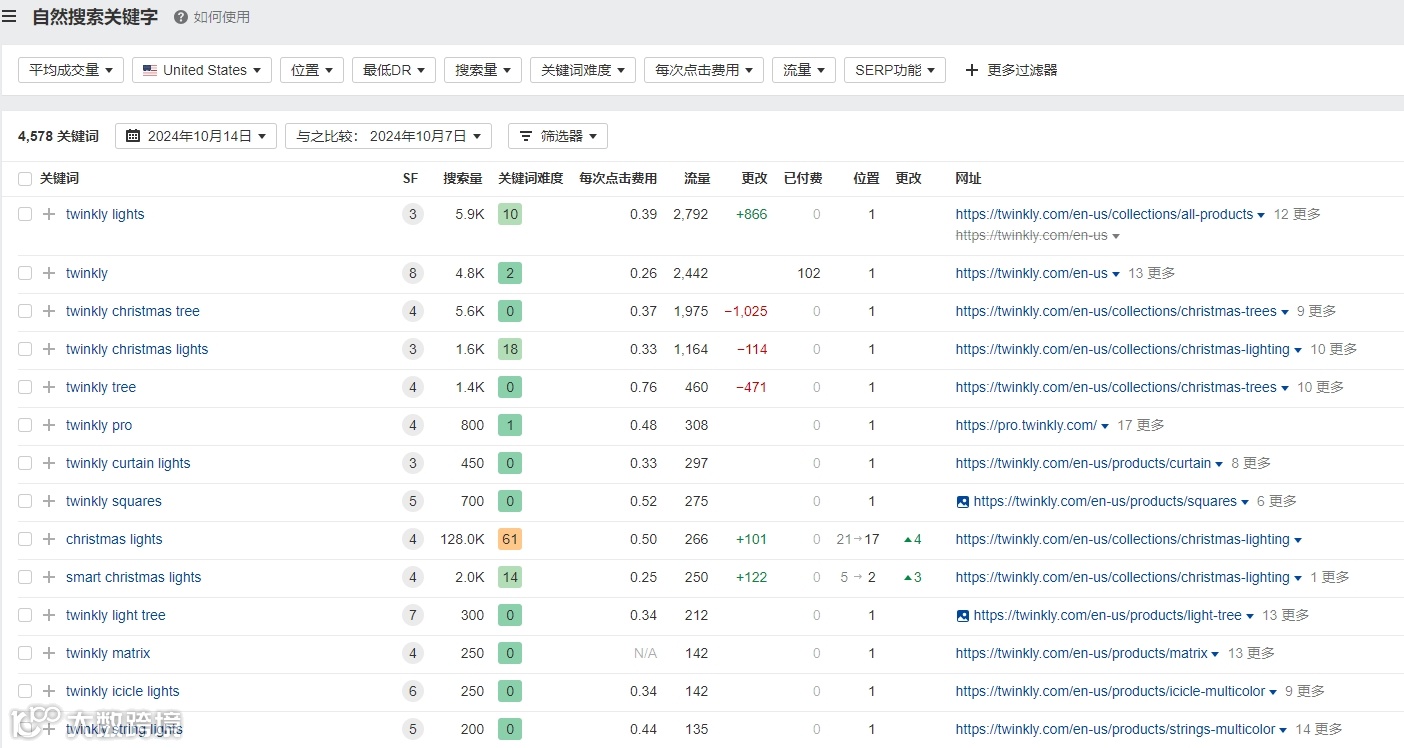The width and height of the screenshot is (1404, 748).
Task: Select the twinkly matrix row checkbox
Action: pos(25,653)
